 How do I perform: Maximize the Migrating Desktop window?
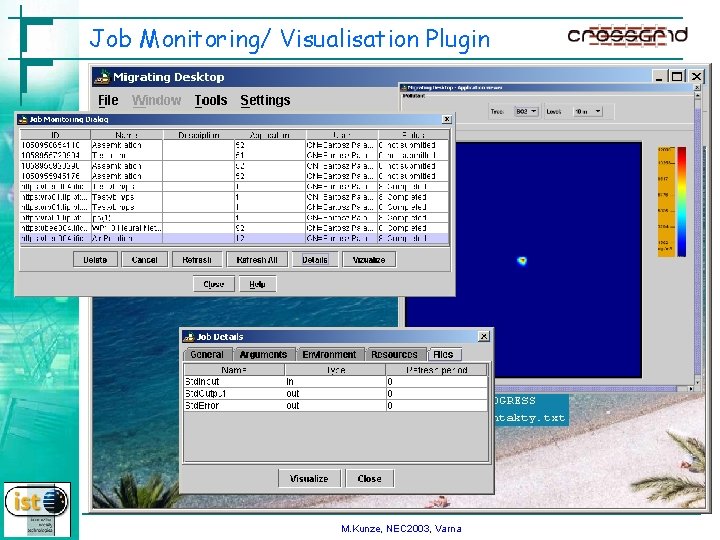tap(677, 76)
